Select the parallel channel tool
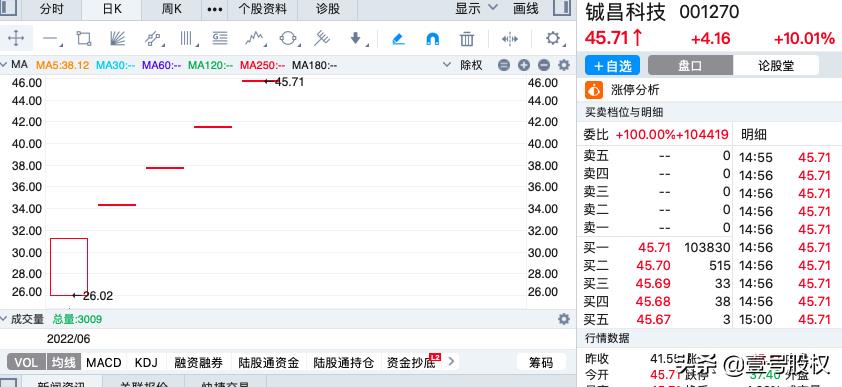The height and width of the screenshot is (387, 842). click(153, 38)
